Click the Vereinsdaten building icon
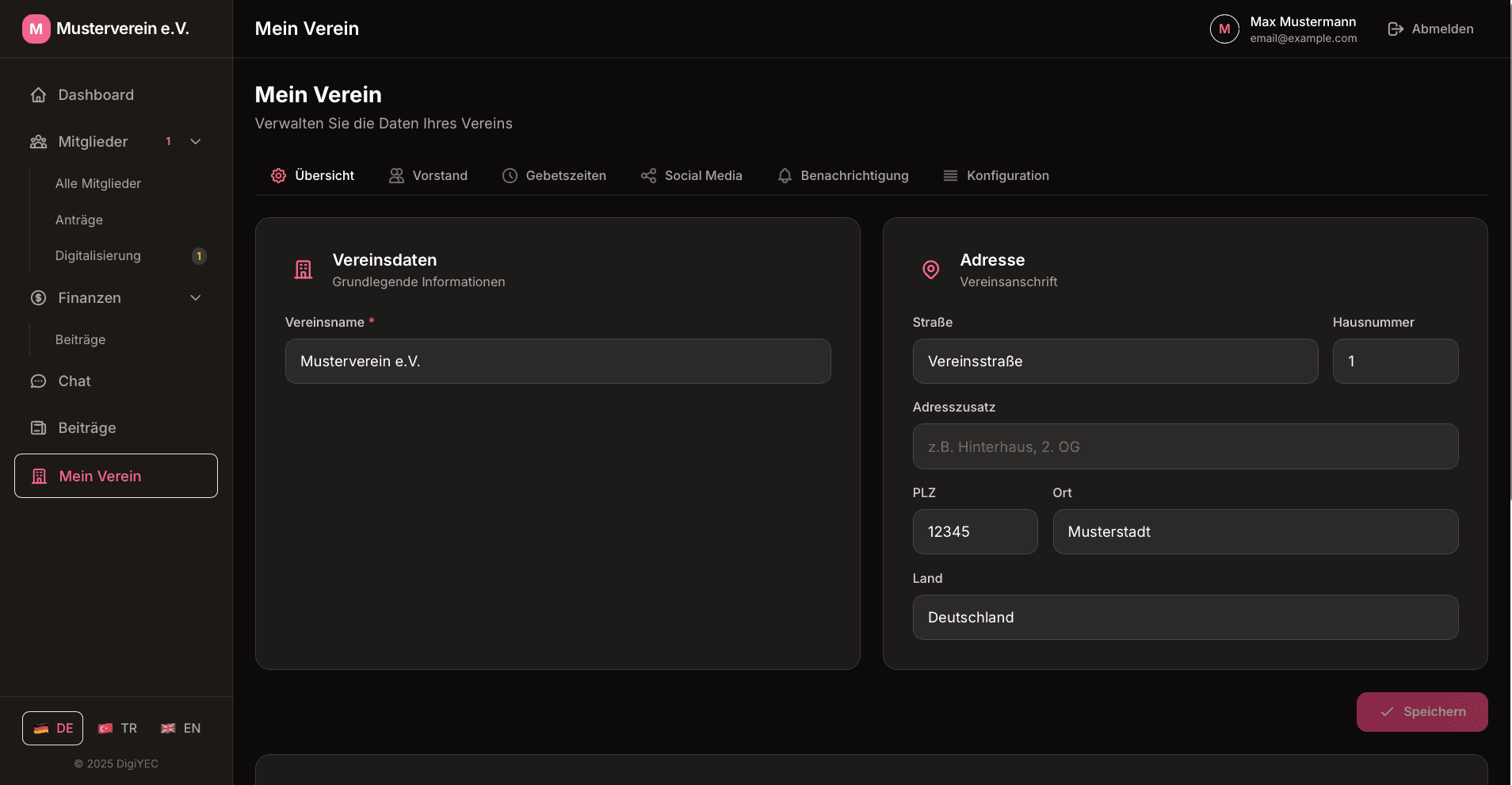 tap(304, 270)
